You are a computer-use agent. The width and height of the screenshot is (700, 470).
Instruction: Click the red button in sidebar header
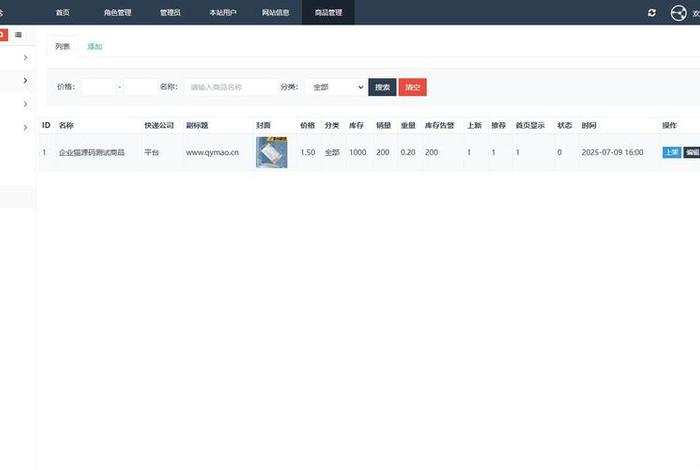tap(3, 35)
